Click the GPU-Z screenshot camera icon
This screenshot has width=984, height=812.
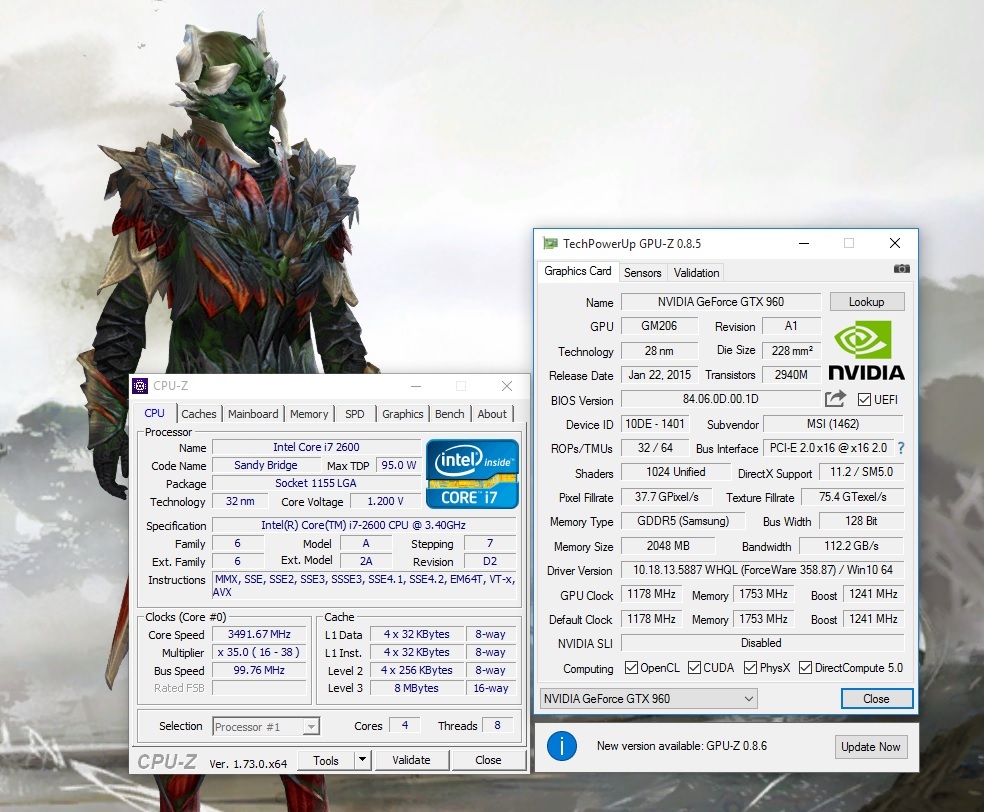pyautogui.click(x=901, y=269)
